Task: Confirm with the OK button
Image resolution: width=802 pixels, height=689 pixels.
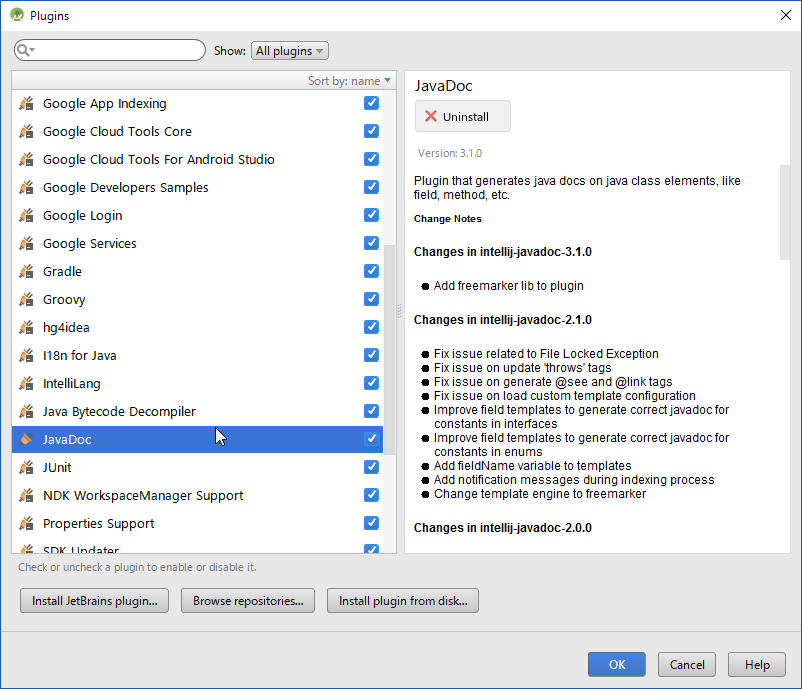Action: pyautogui.click(x=616, y=664)
